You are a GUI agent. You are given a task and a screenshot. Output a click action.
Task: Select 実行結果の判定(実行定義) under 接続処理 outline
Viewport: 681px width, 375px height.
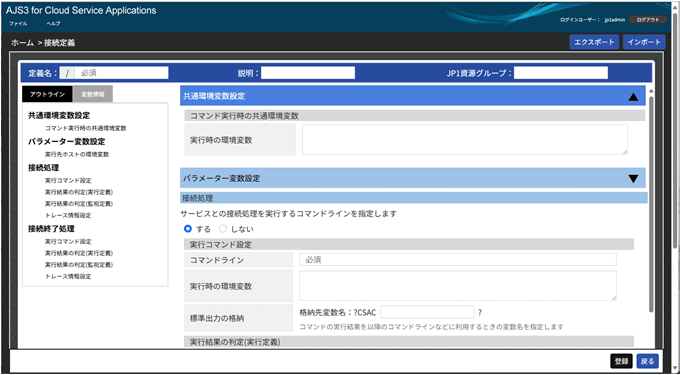pyautogui.click(x=79, y=192)
